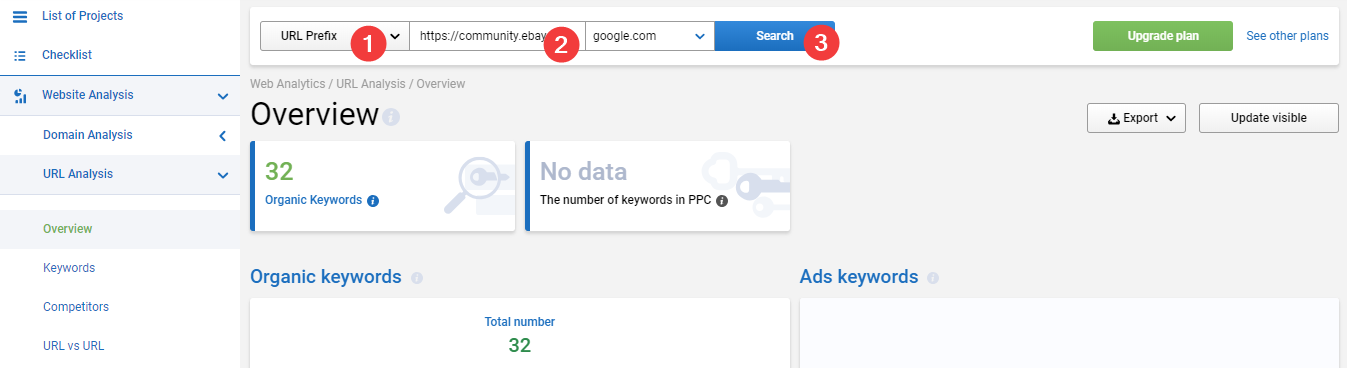Click the green Upgrade plan button
The image size is (1347, 368).
[x=1163, y=36]
